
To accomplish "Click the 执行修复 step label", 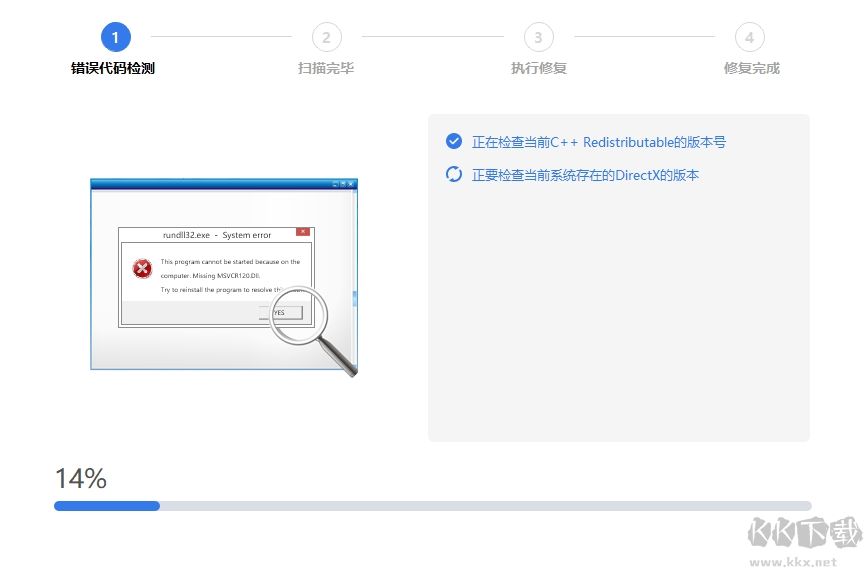I will click(539, 68).
